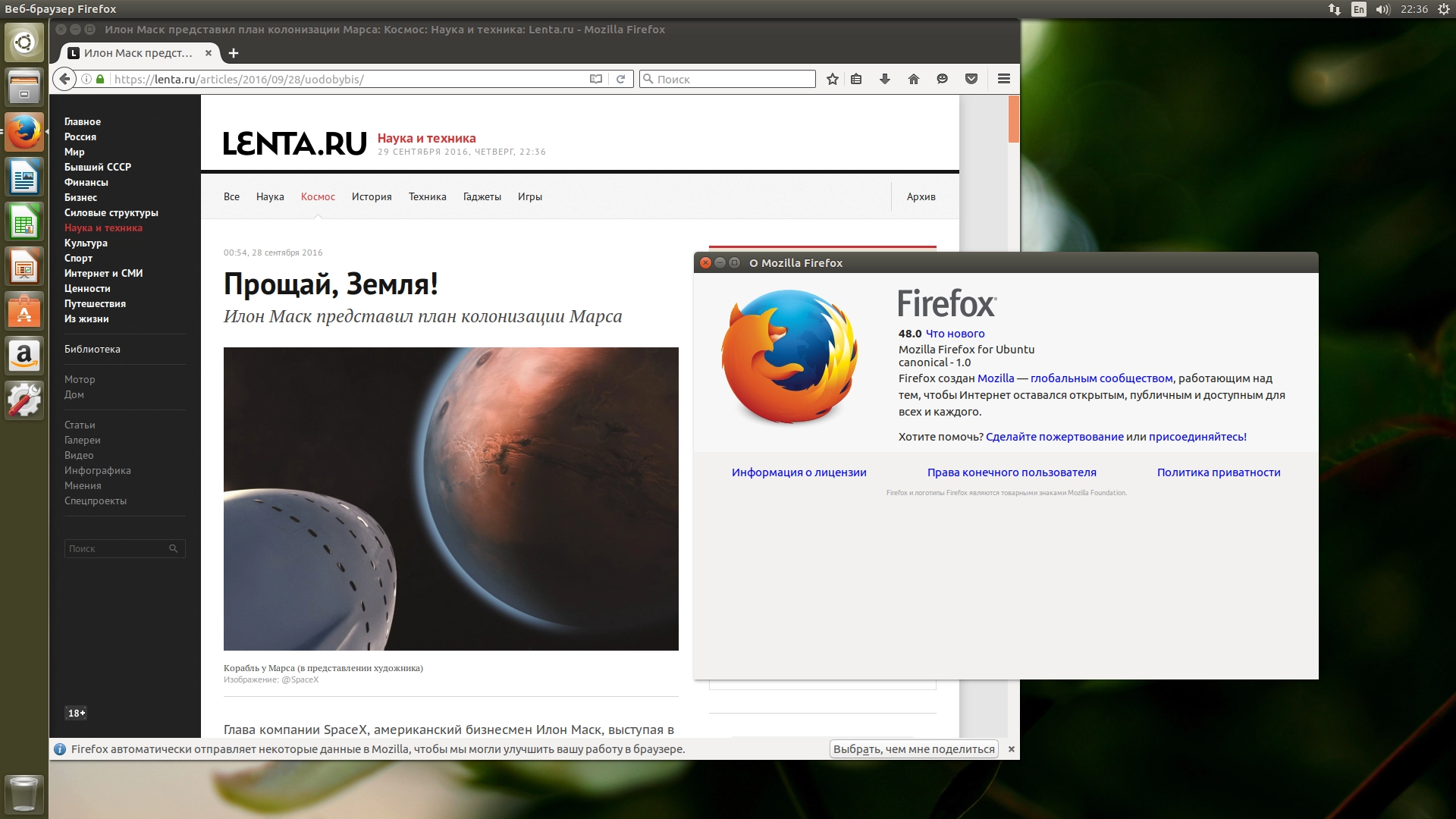Image resolution: width=1456 pixels, height=819 pixels.
Task: Open the Архив link
Action: click(921, 196)
